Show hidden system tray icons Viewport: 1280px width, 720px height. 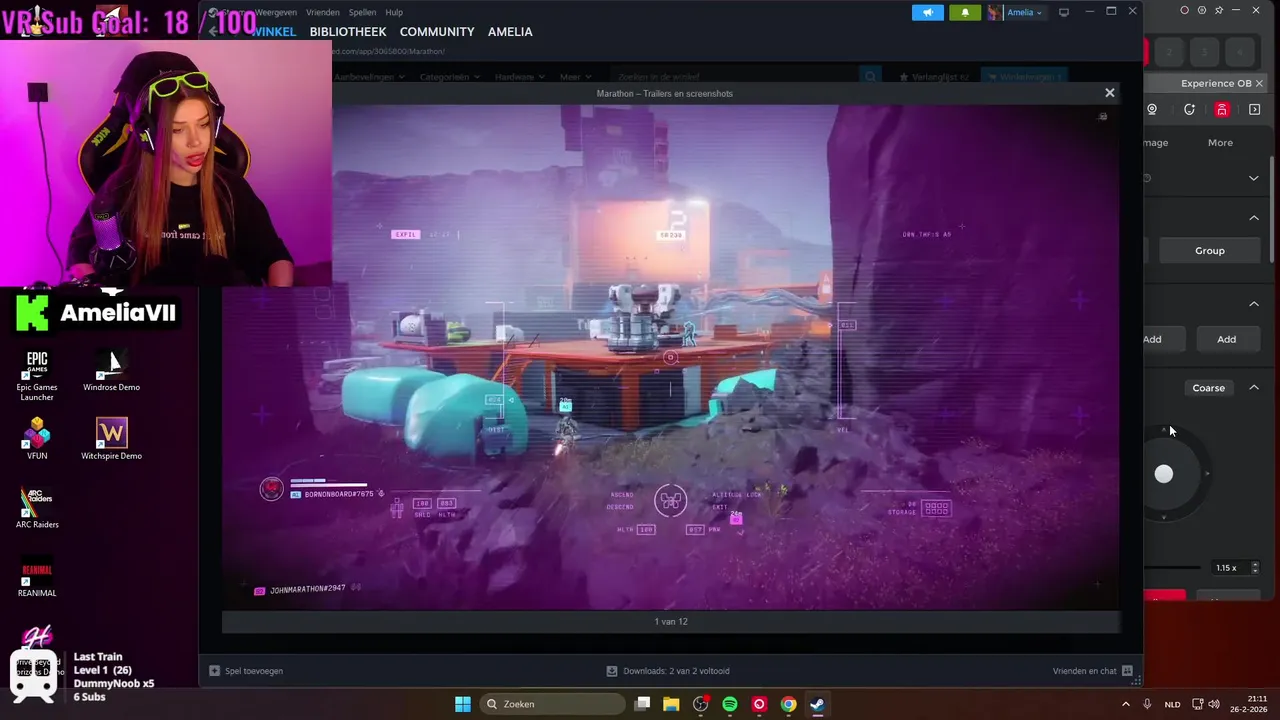pos(1125,704)
